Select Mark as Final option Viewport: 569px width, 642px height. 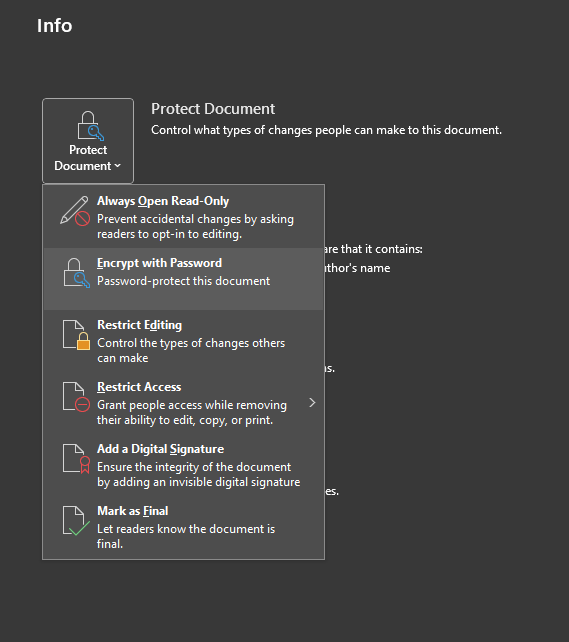tap(183, 527)
